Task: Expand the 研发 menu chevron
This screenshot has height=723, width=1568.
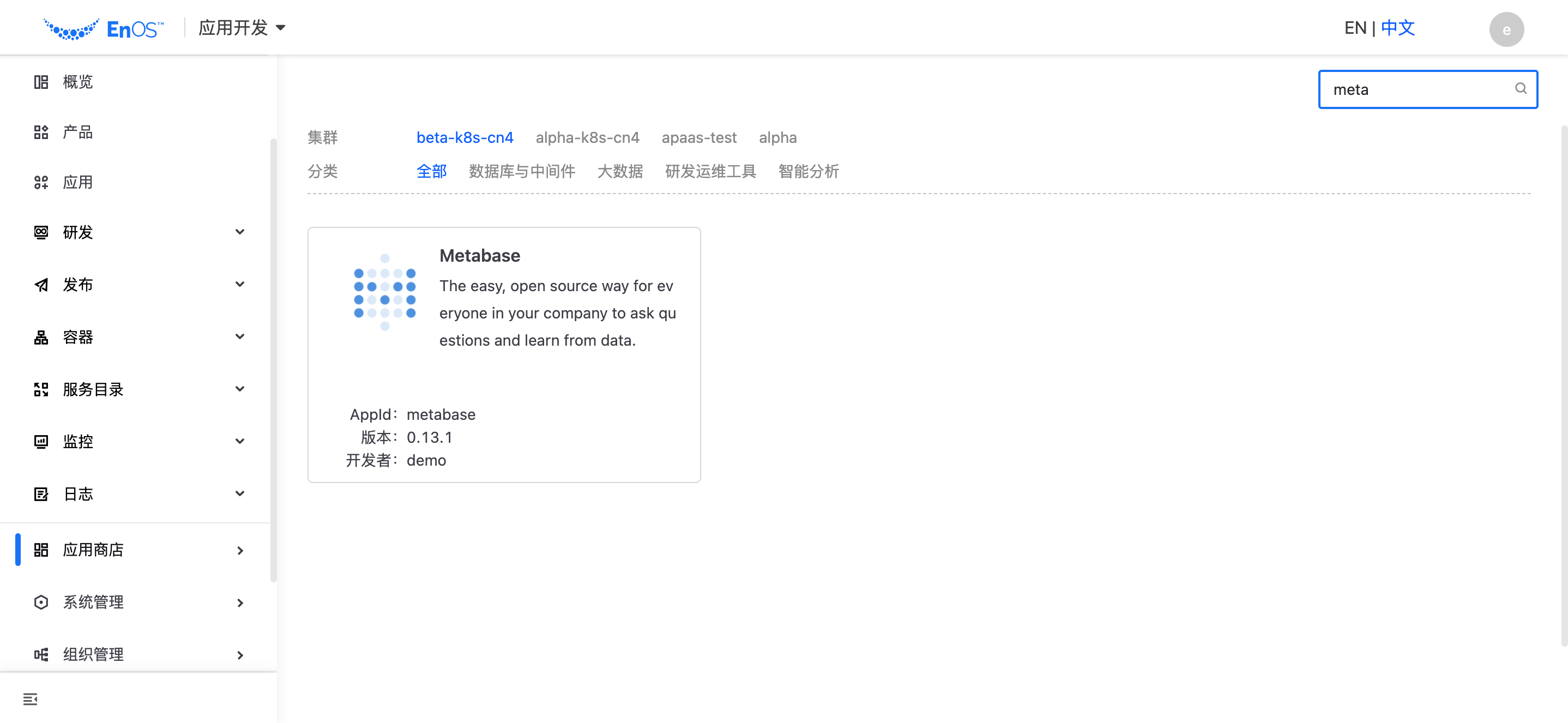Action: pyautogui.click(x=240, y=232)
